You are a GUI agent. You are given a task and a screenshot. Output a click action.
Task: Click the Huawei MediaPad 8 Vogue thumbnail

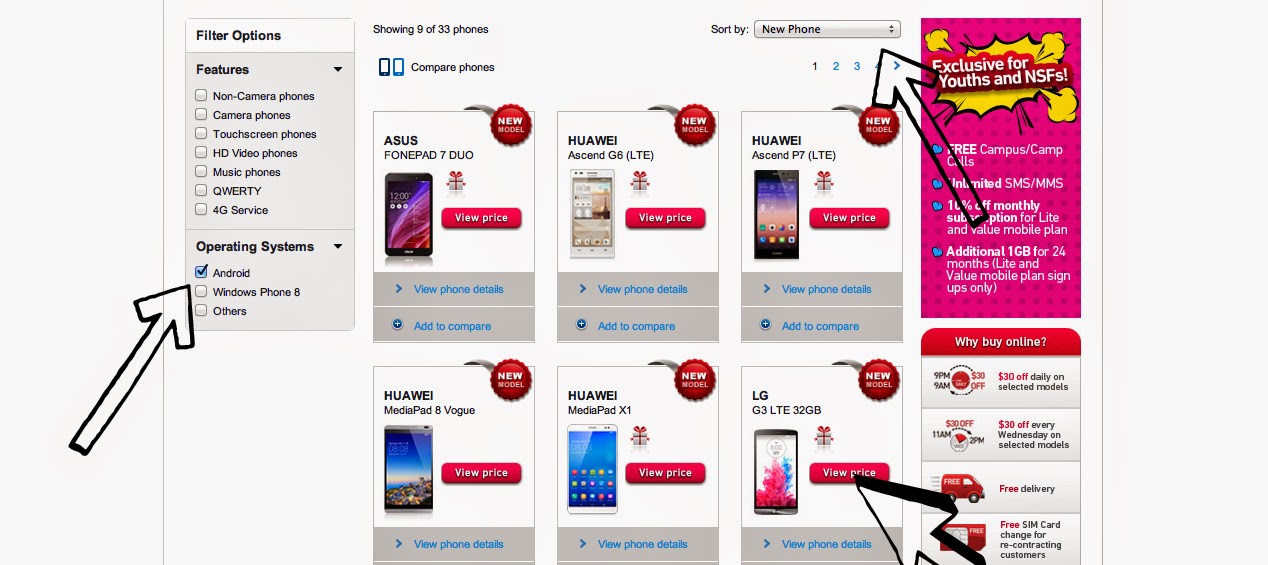point(408,470)
